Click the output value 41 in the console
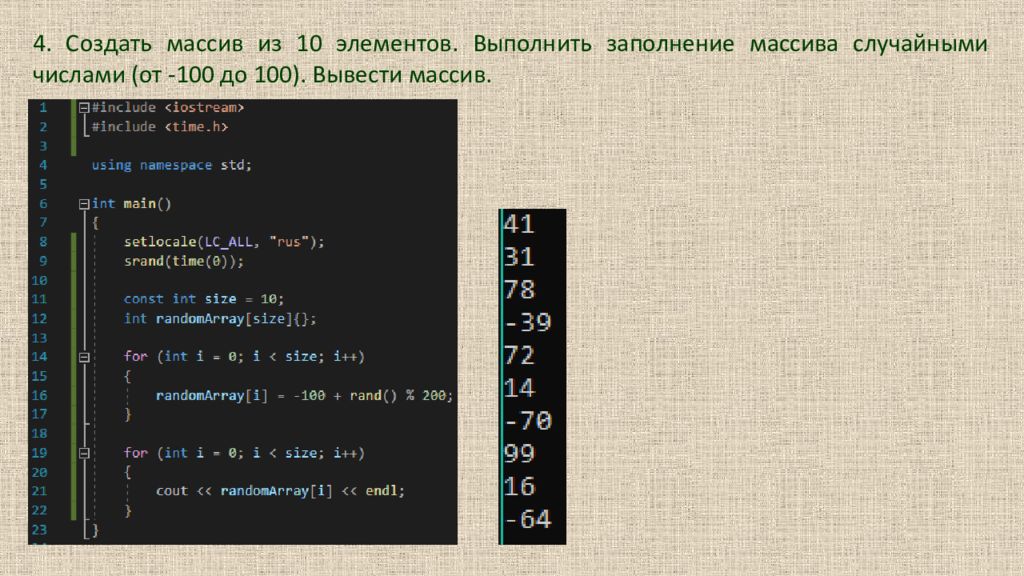 coord(519,225)
